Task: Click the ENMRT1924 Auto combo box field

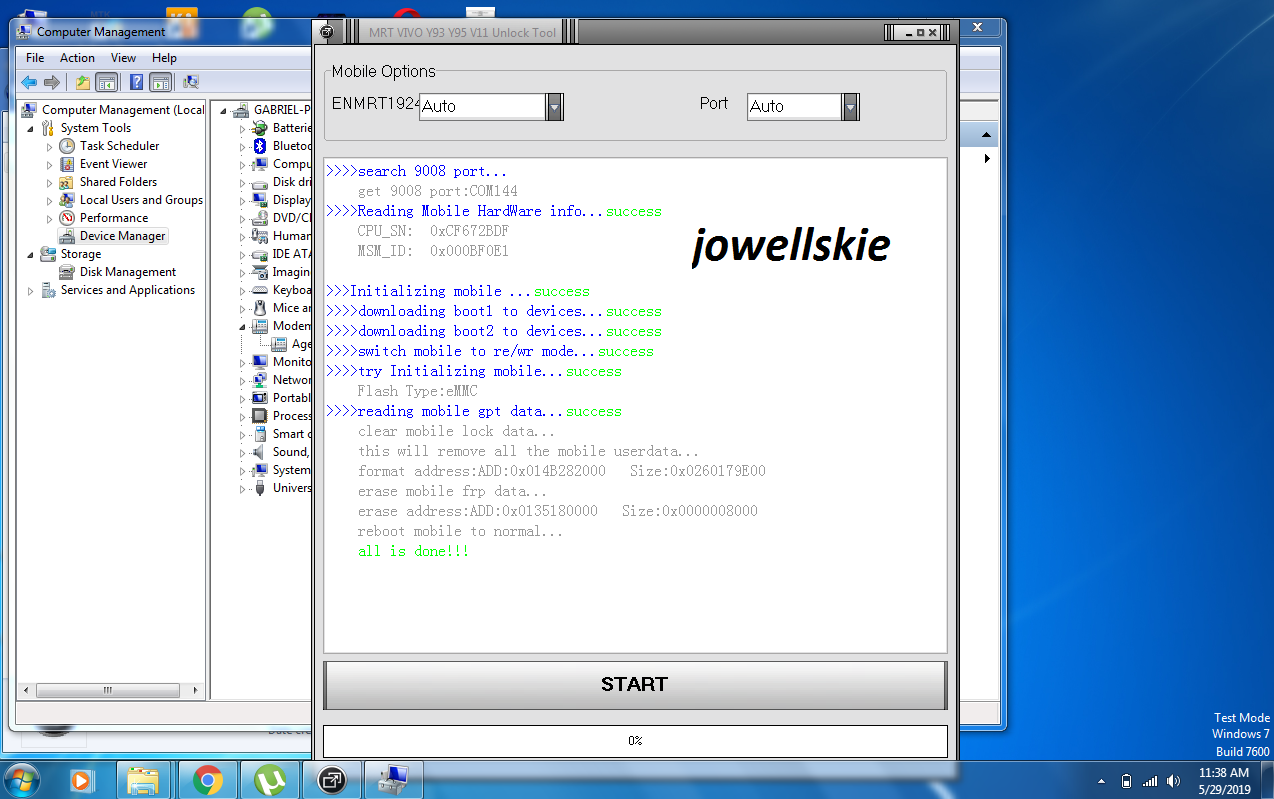Action: (483, 106)
